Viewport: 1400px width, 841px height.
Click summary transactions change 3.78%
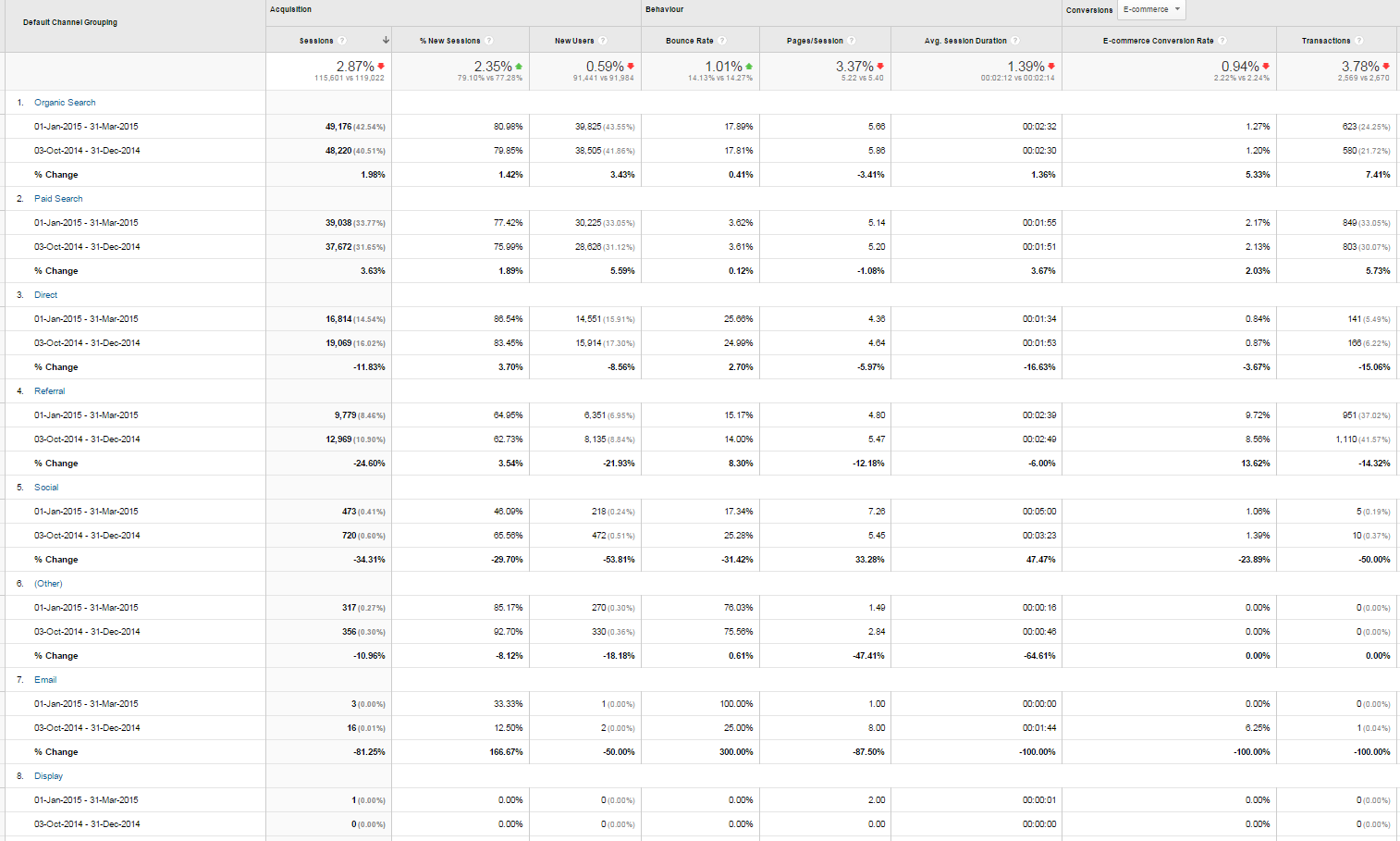pos(1360,67)
